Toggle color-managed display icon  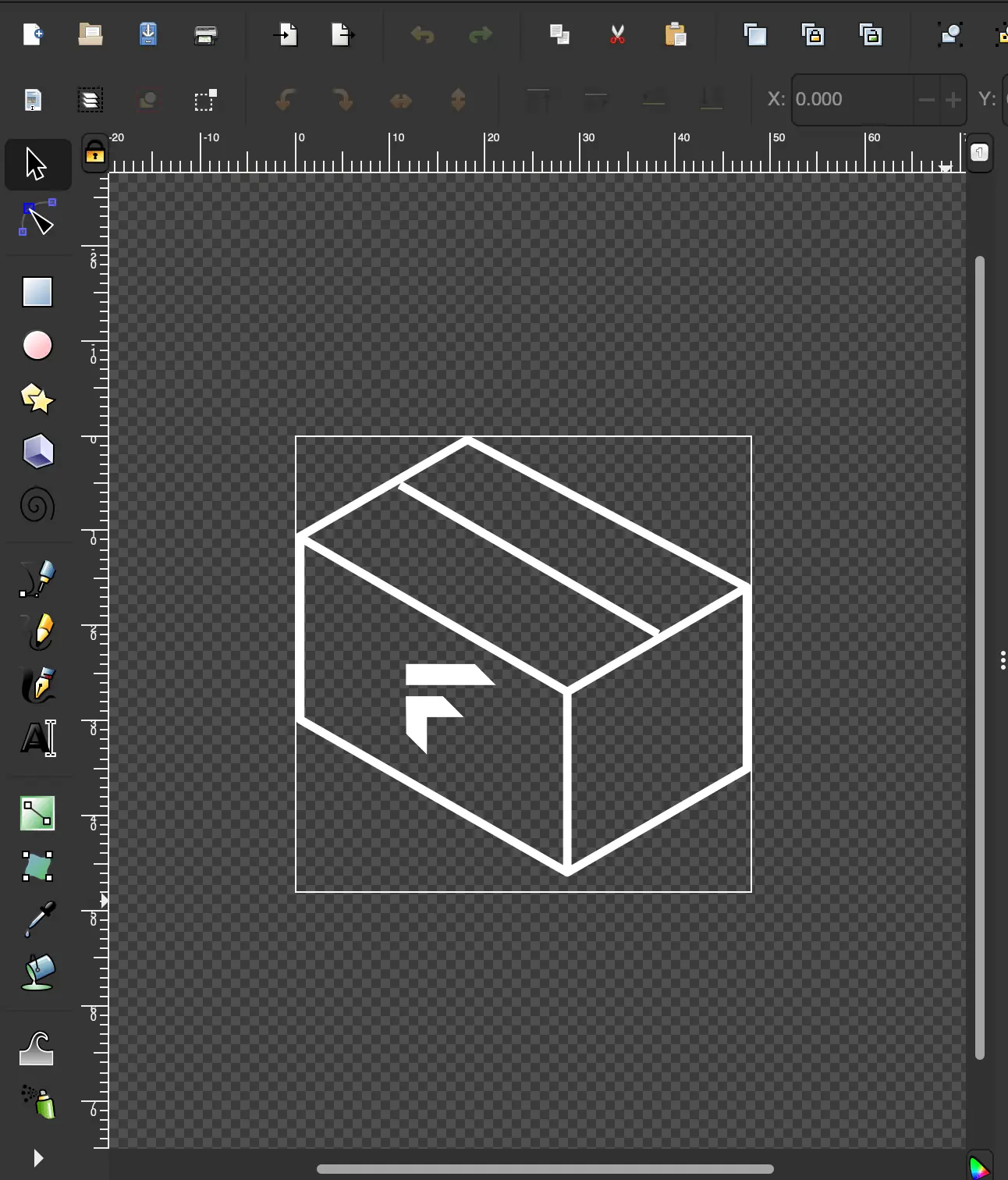(x=980, y=1166)
